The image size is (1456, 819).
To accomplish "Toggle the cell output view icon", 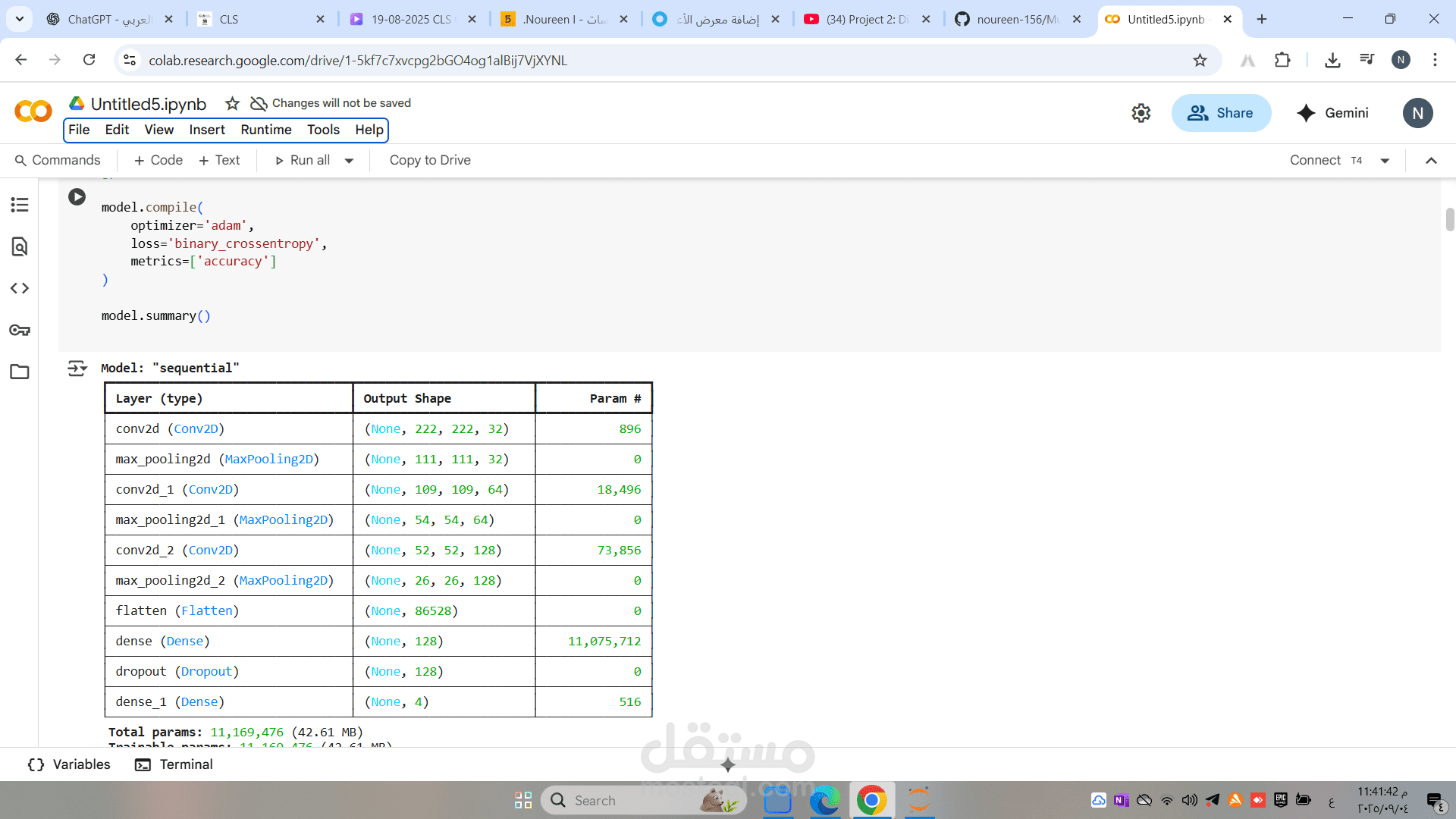I will click(77, 369).
